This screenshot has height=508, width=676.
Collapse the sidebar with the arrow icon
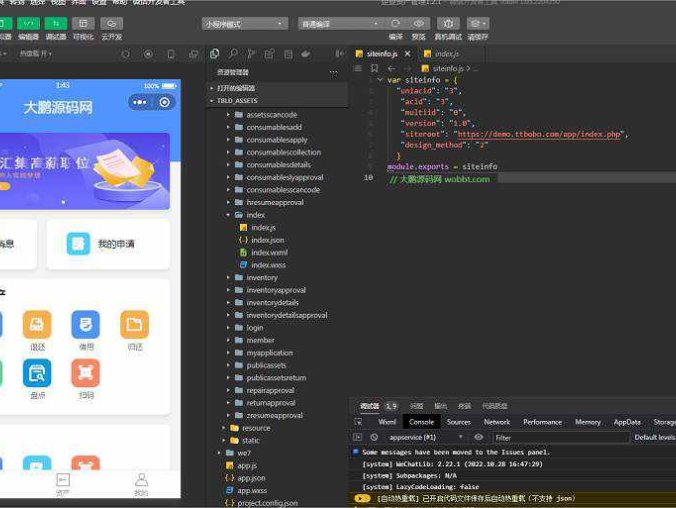[339, 54]
